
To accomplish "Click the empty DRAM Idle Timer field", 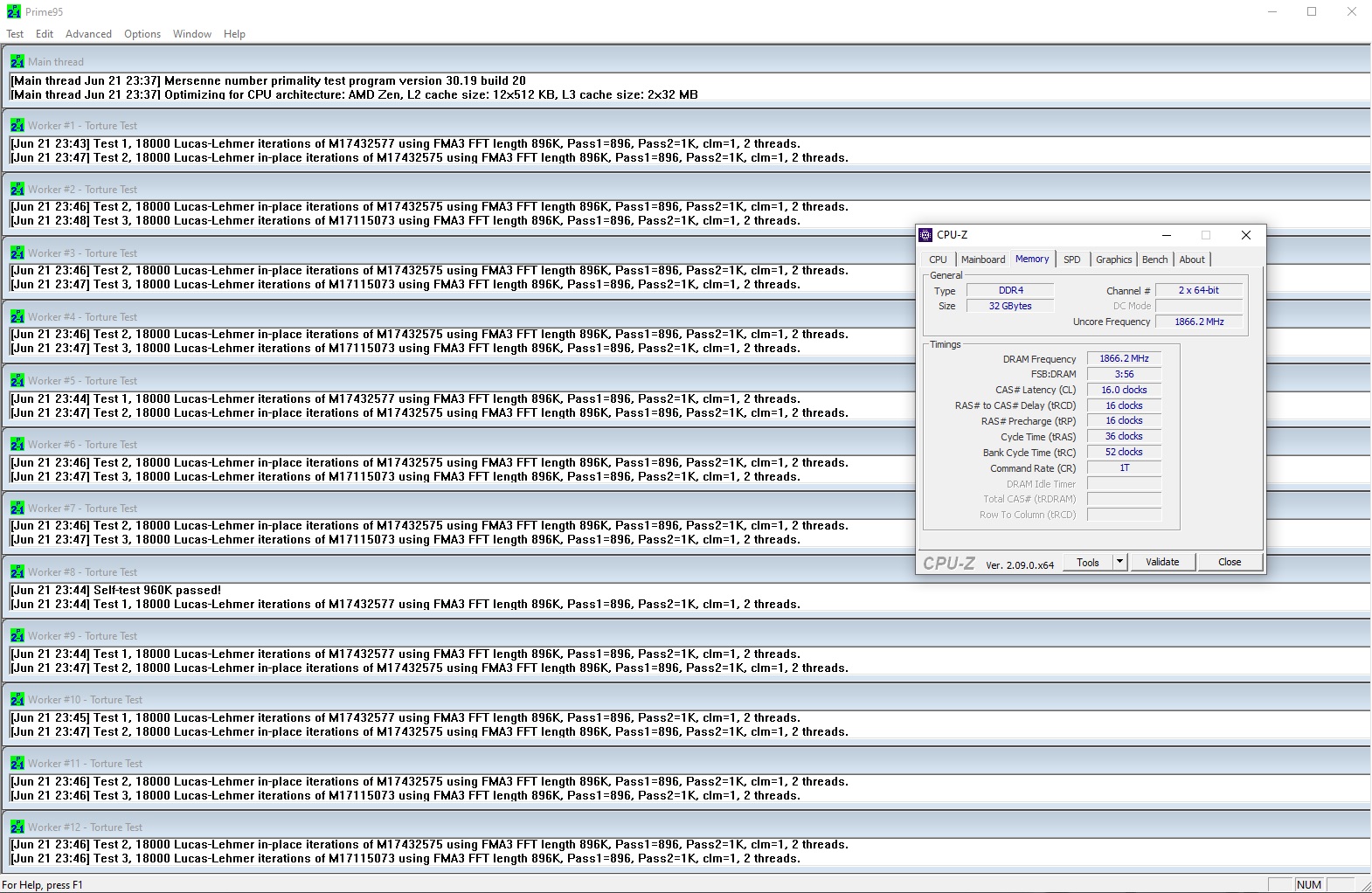I will 1124,483.
